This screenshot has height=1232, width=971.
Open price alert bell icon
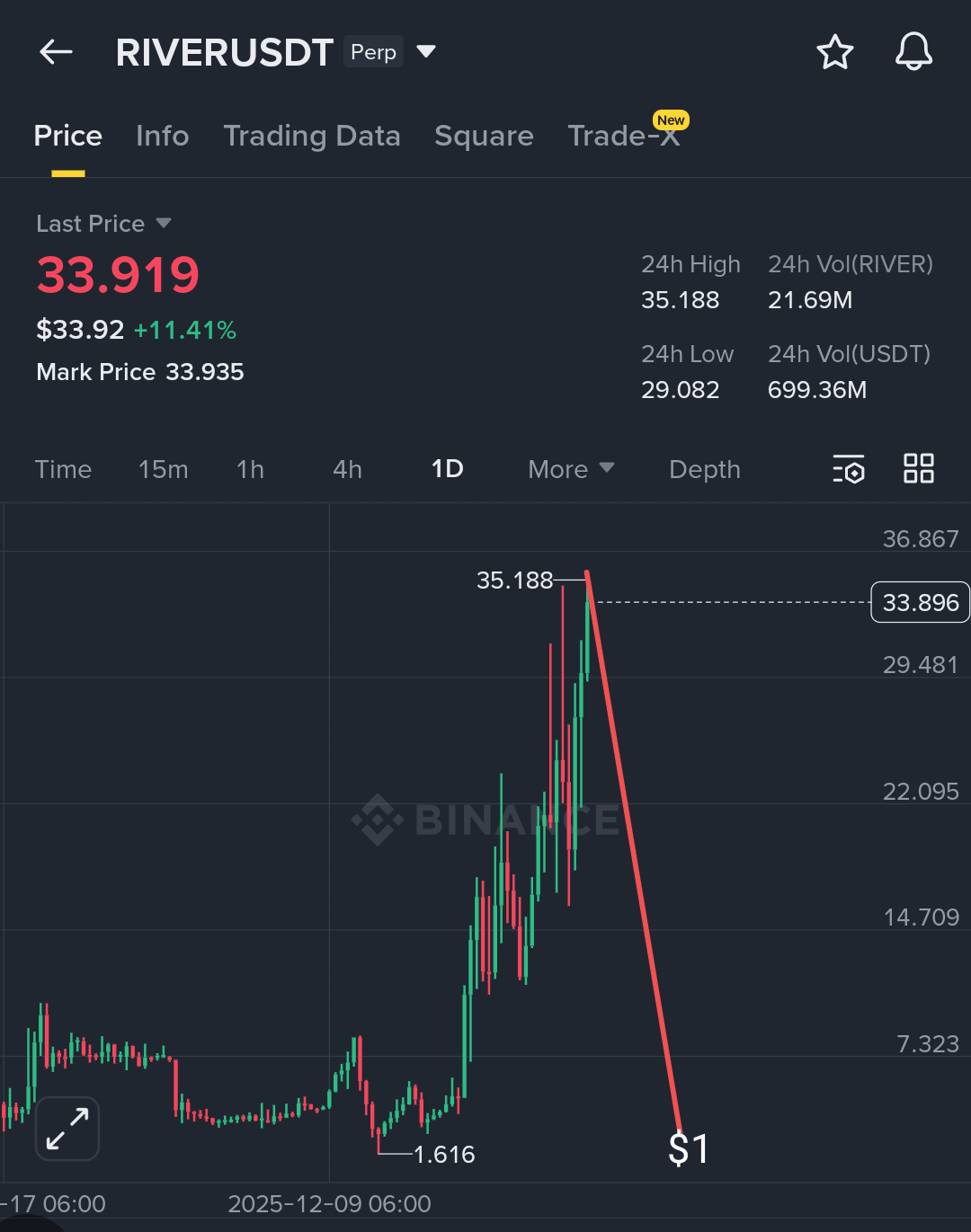pyautogui.click(x=913, y=52)
